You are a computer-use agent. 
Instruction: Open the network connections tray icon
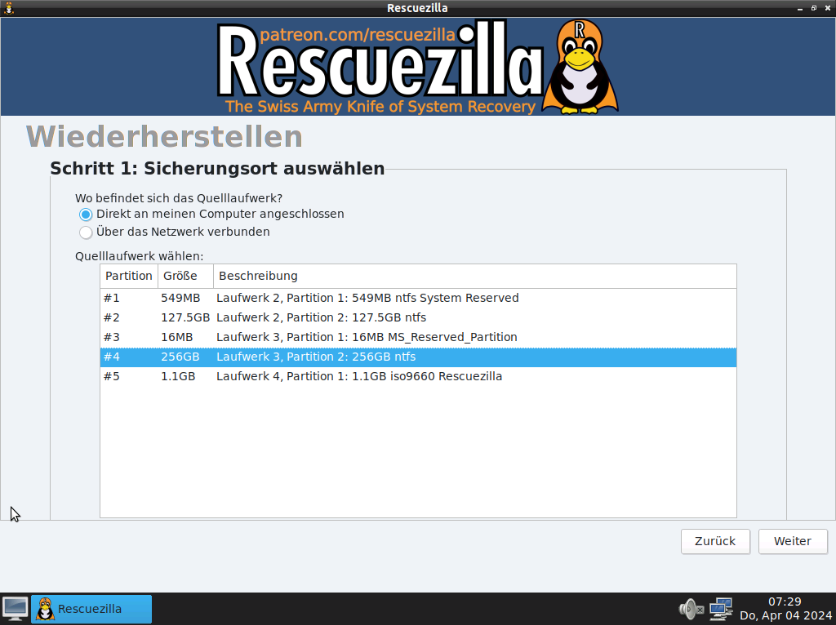pos(720,608)
